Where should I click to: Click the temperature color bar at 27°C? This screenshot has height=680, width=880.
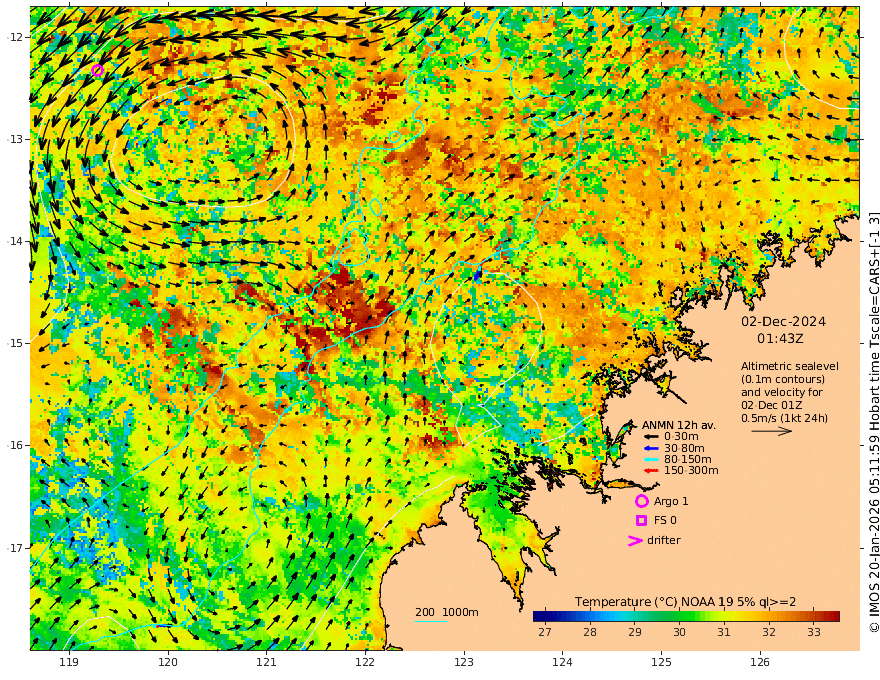544,616
